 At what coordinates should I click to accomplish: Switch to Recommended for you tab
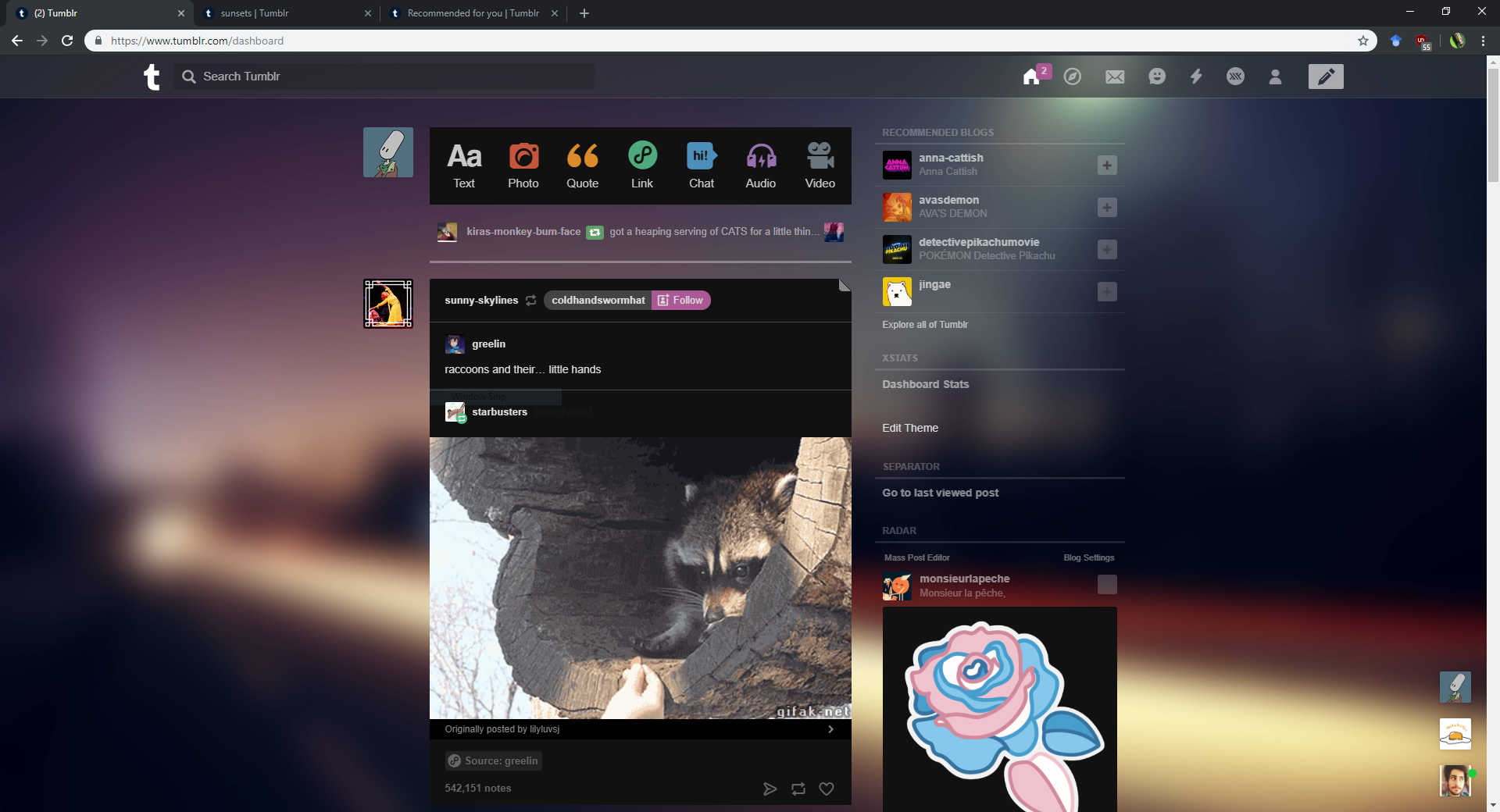473,13
